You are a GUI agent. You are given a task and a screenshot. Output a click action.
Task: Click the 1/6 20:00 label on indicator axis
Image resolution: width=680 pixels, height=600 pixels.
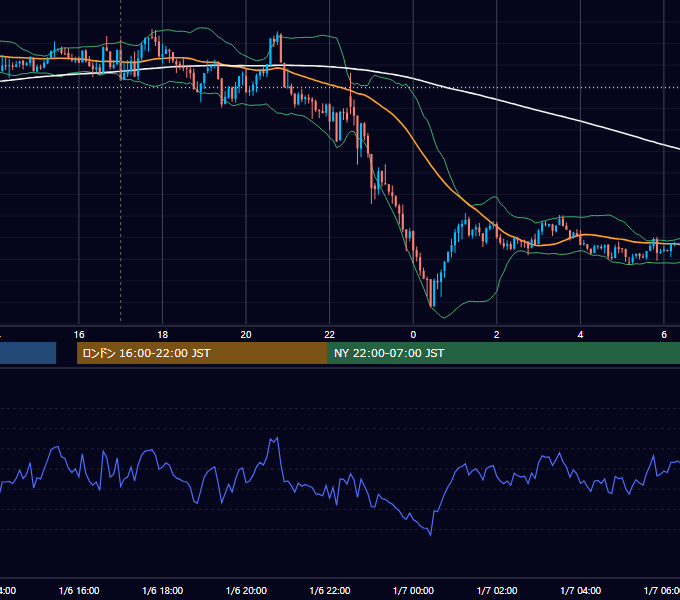(x=246, y=591)
